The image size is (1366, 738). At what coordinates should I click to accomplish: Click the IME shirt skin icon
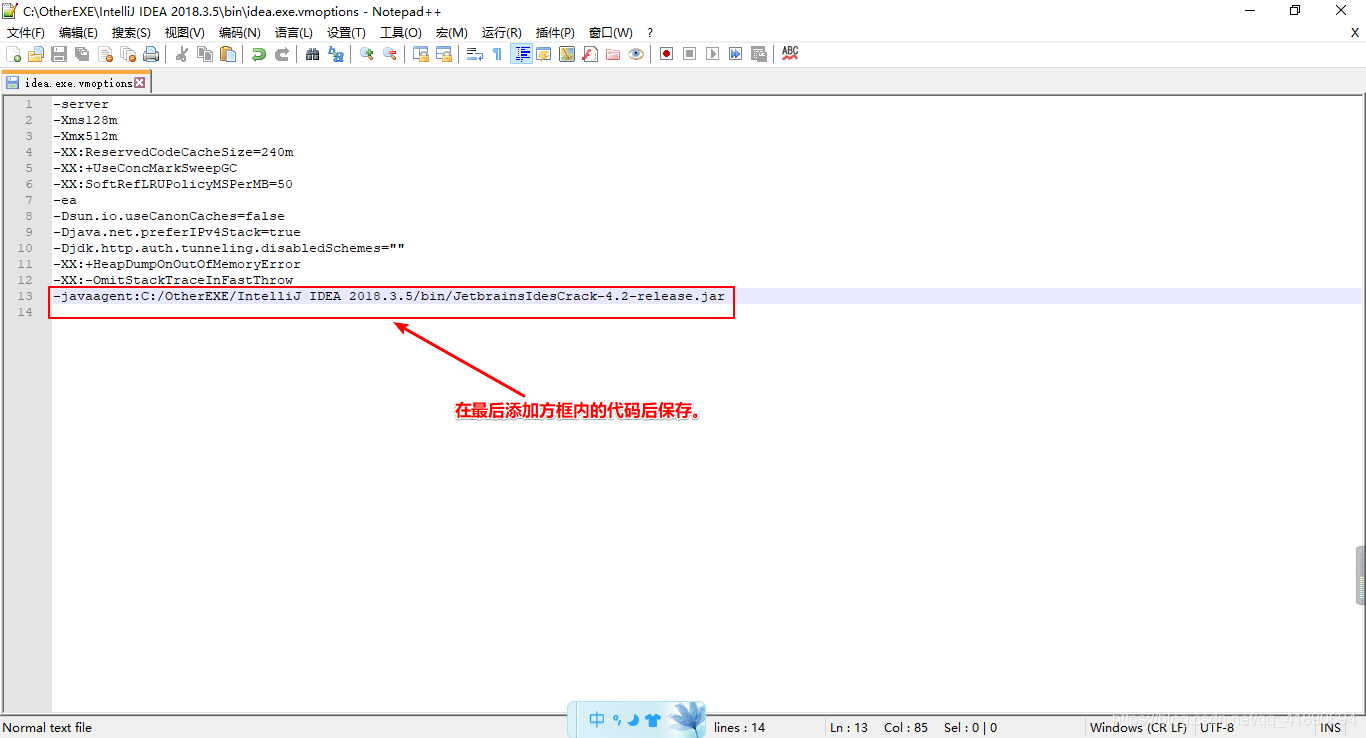click(653, 720)
